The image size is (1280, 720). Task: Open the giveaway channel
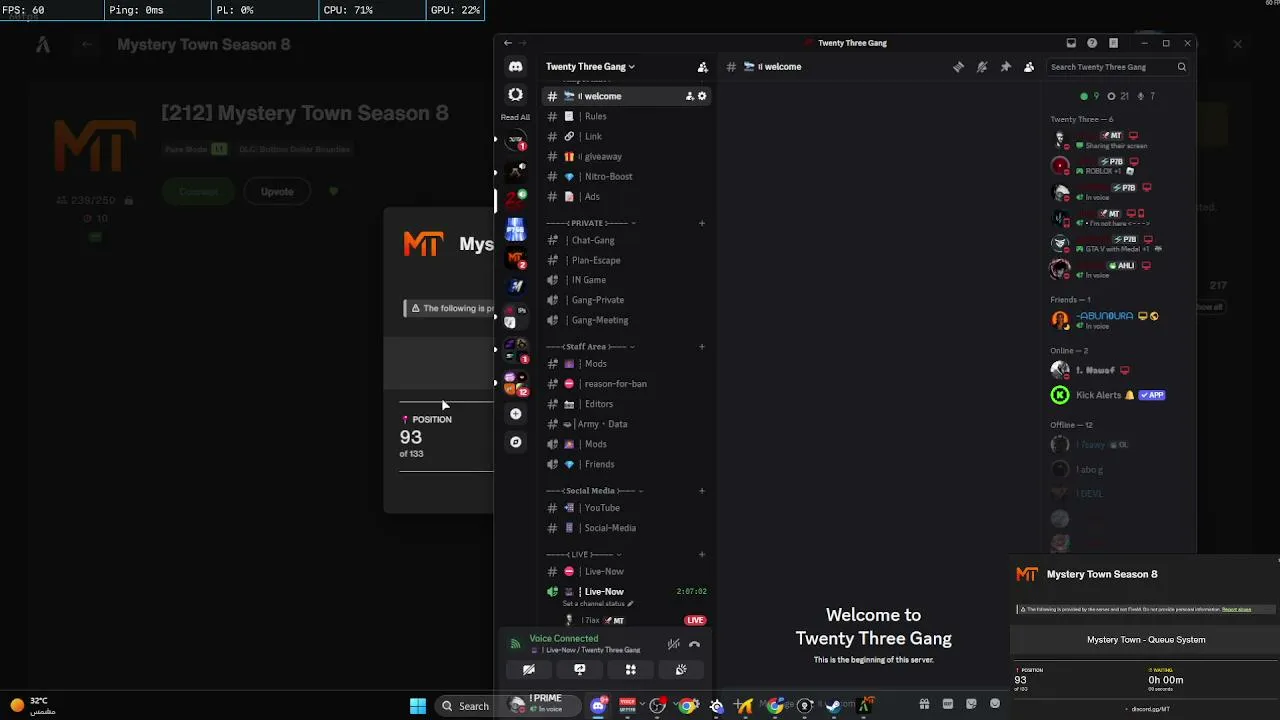tap(627, 156)
